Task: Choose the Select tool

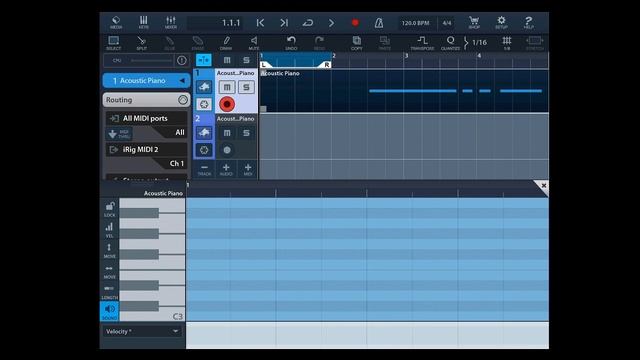Action: coord(113,43)
